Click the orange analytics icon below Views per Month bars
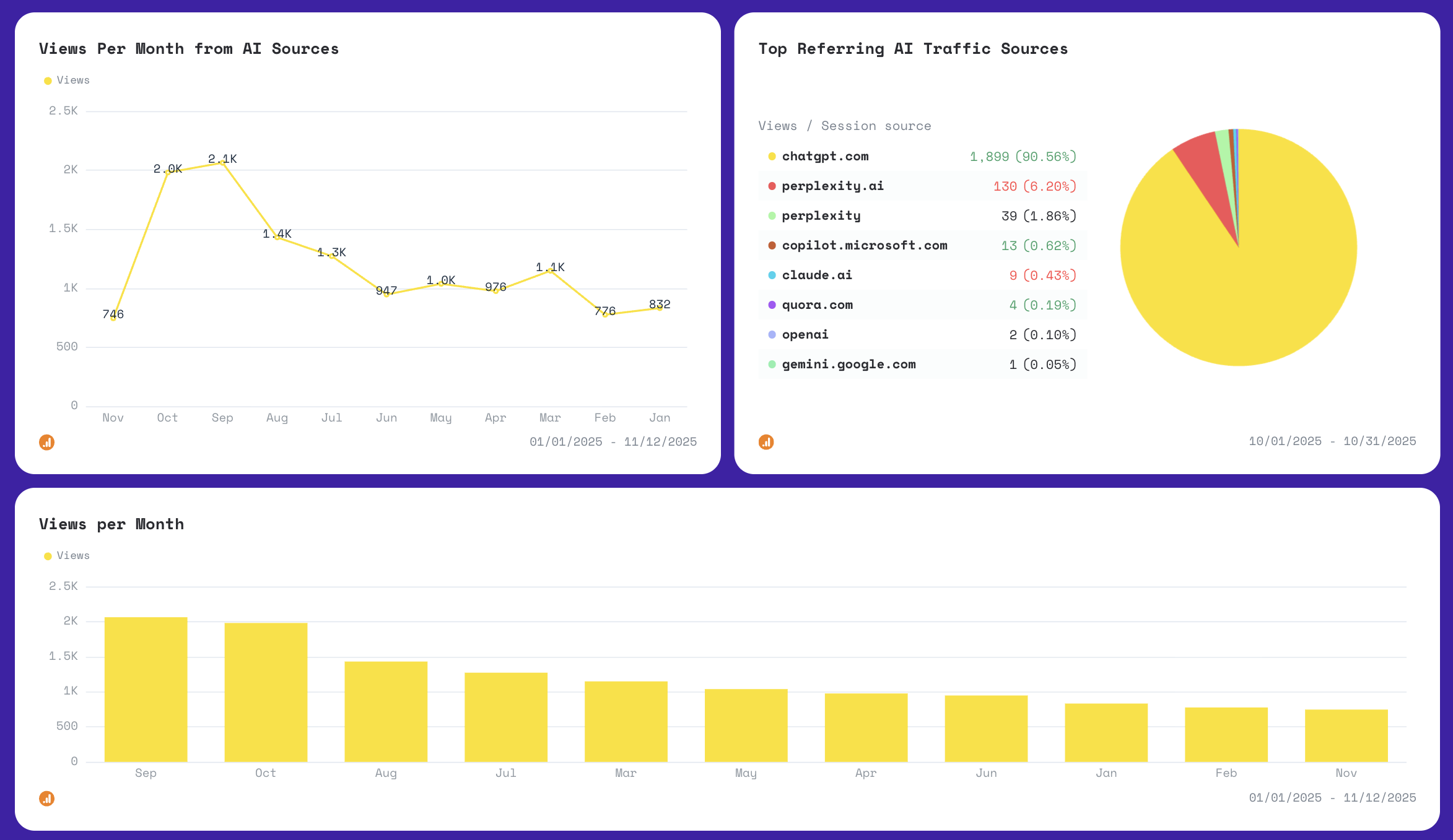Screen dimensions: 1453x840 point(46,799)
